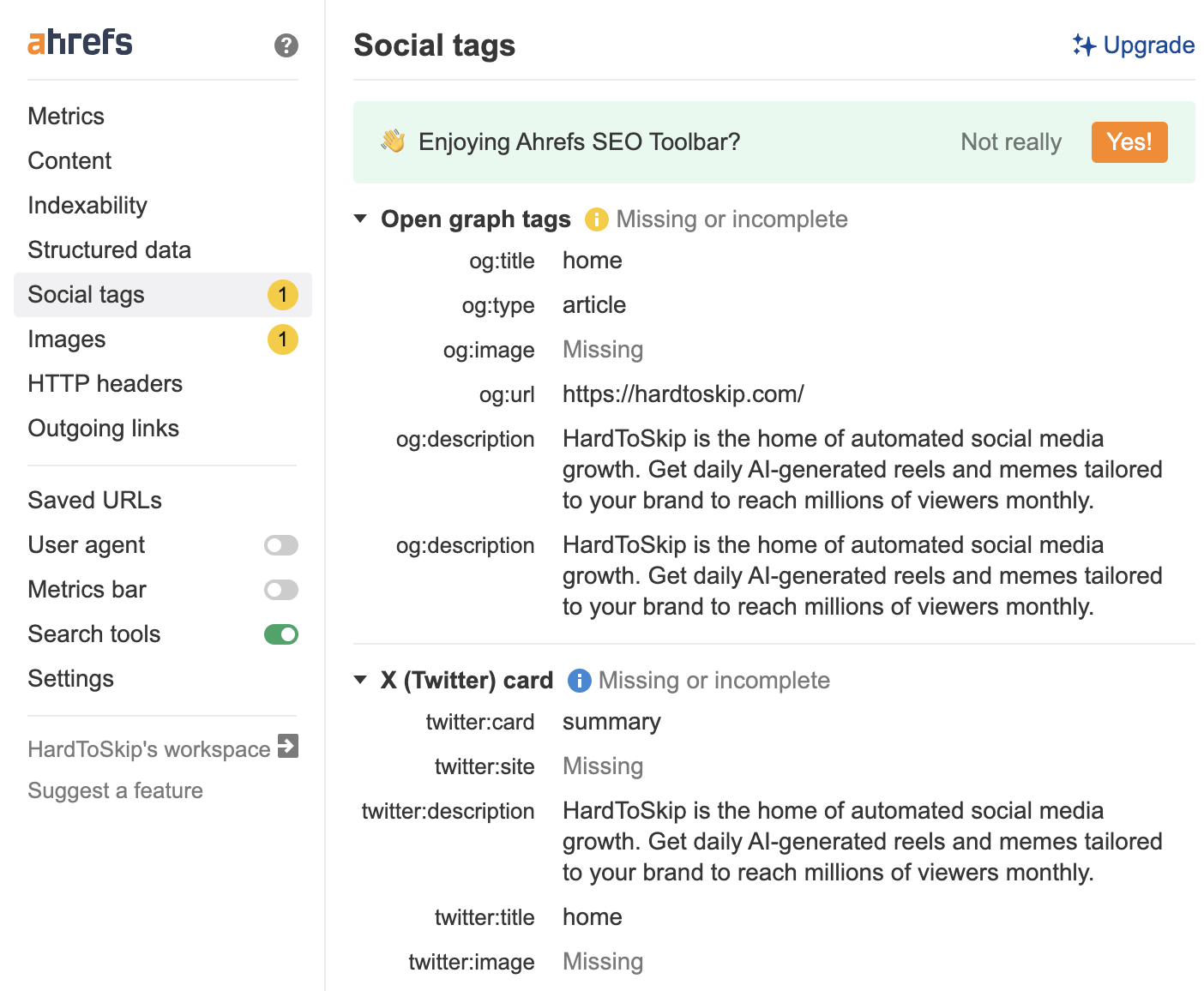Click the issue count badge on Images
Screen dimensions: 1204x991
[x=283, y=339]
